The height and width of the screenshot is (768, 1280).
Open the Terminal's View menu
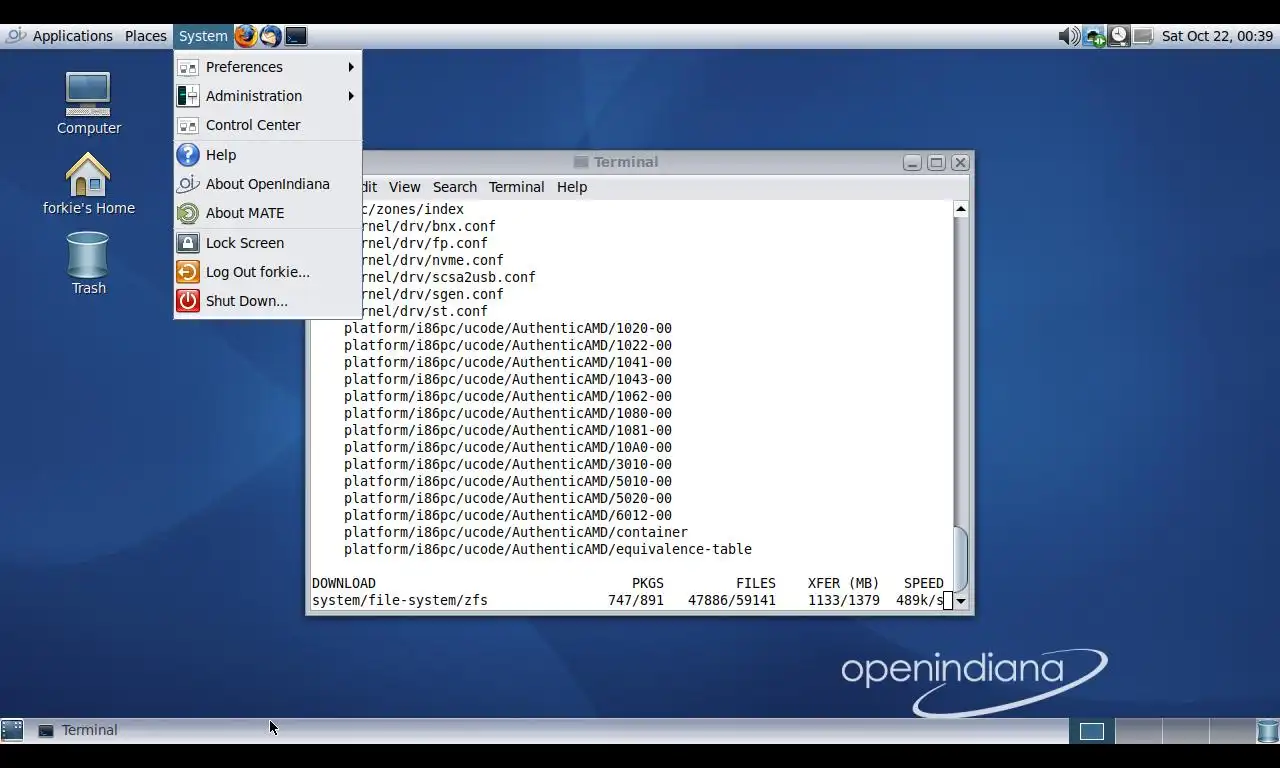[404, 187]
